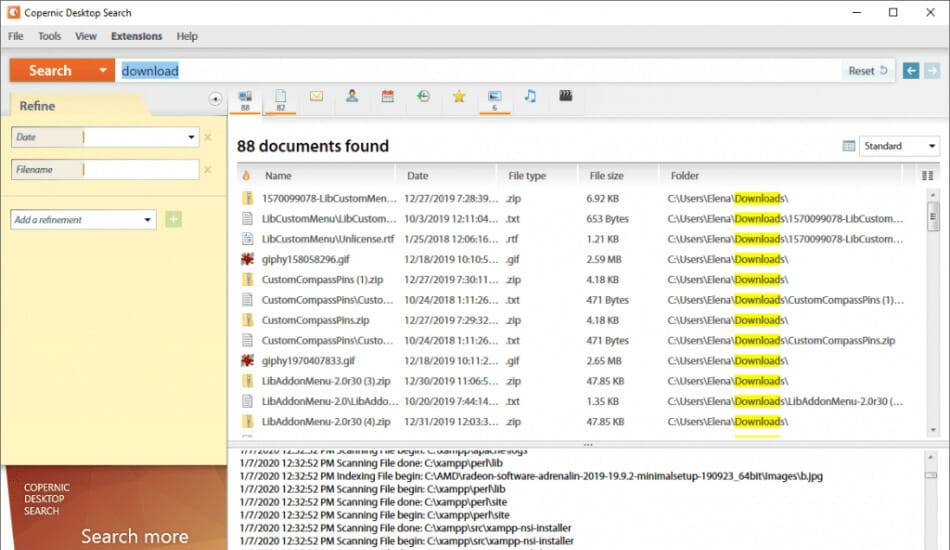Click the 12/30/2019 11:06:5… date cell
The height and width of the screenshot is (550, 950).
coord(451,381)
